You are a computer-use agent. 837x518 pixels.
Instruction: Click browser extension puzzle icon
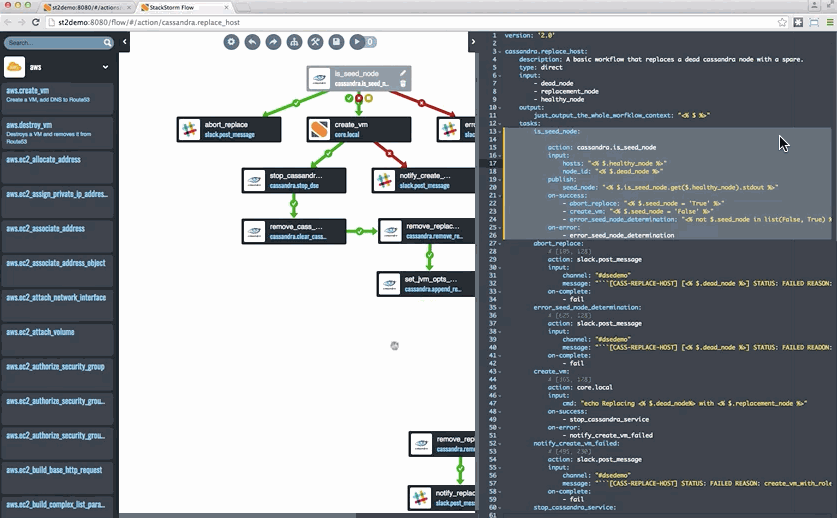[798, 22]
